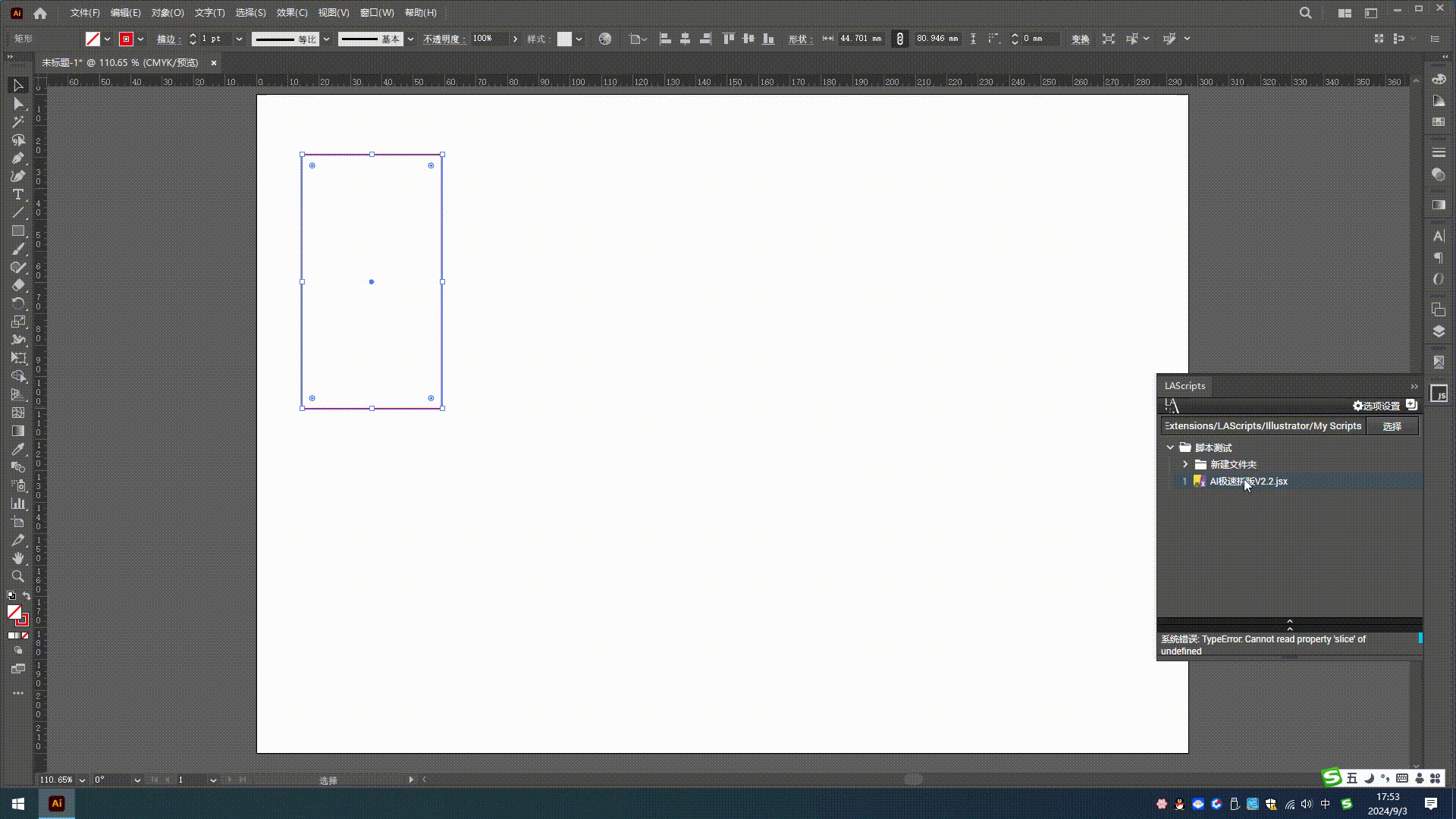Click the Recolor Artwork wheel icon
1456x819 pixels.
click(604, 39)
